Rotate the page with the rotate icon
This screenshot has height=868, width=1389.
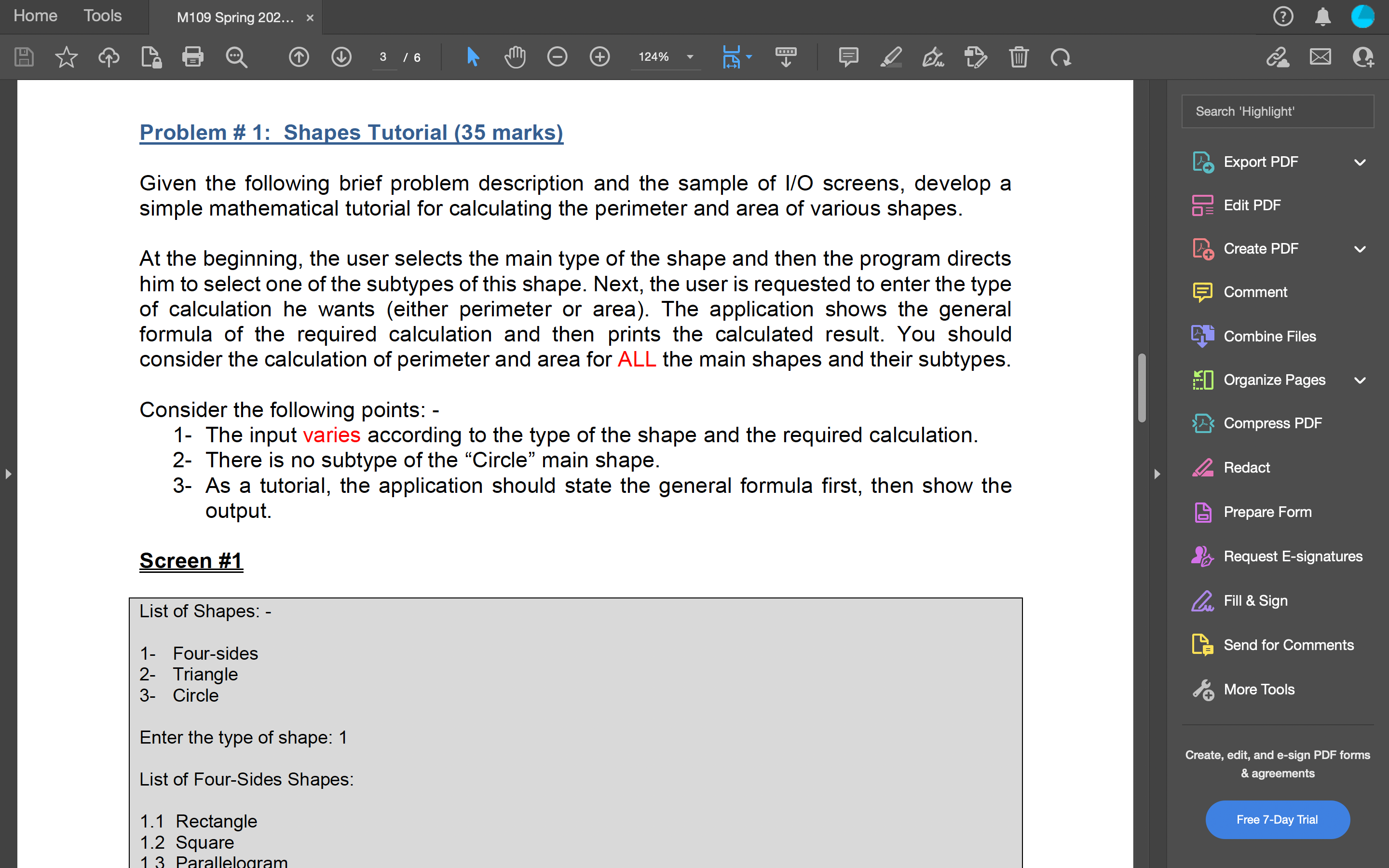pos(1061,57)
